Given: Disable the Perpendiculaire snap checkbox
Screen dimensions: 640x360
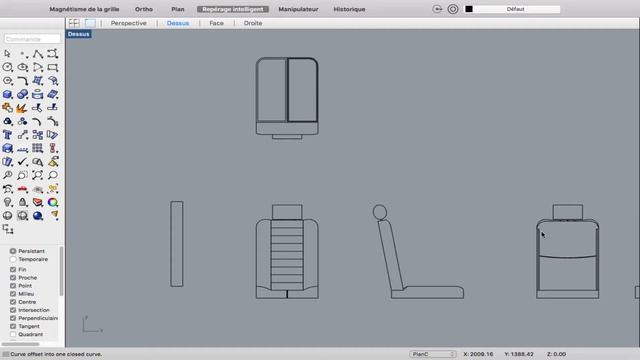Looking at the screenshot, I should click(13, 318).
